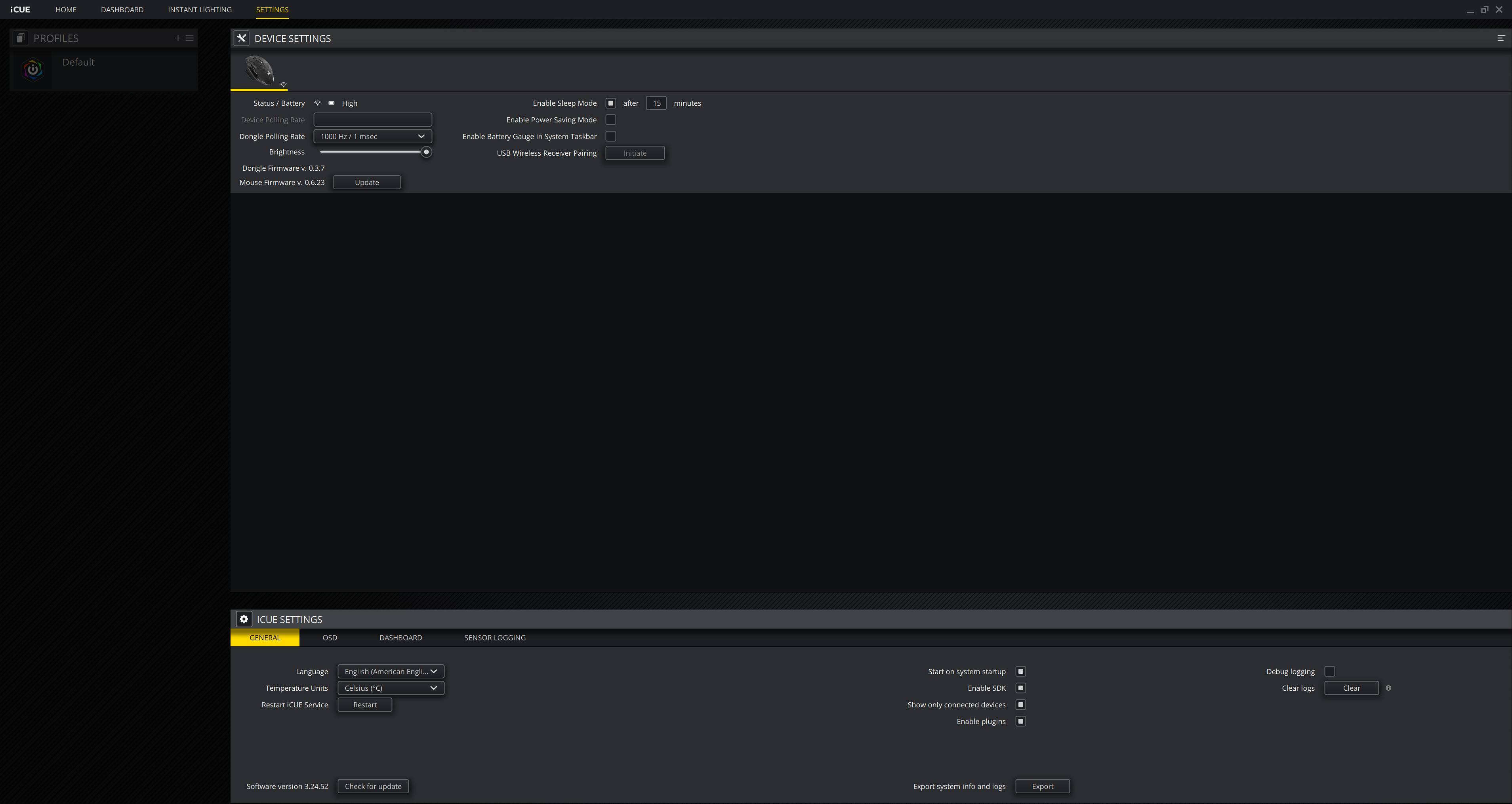Viewport: 1512px width, 804px height.
Task: Click the Device Settings wrench icon
Action: pyautogui.click(x=241, y=38)
